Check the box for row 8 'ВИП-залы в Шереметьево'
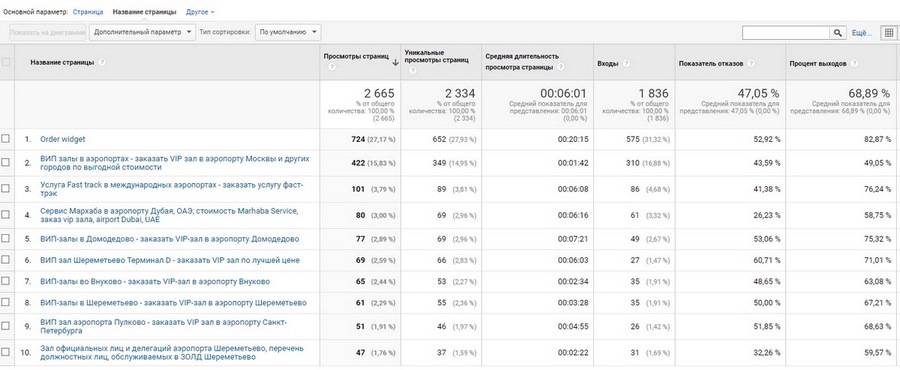Image resolution: width=900 pixels, height=370 pixels. (x=6, y=302)
